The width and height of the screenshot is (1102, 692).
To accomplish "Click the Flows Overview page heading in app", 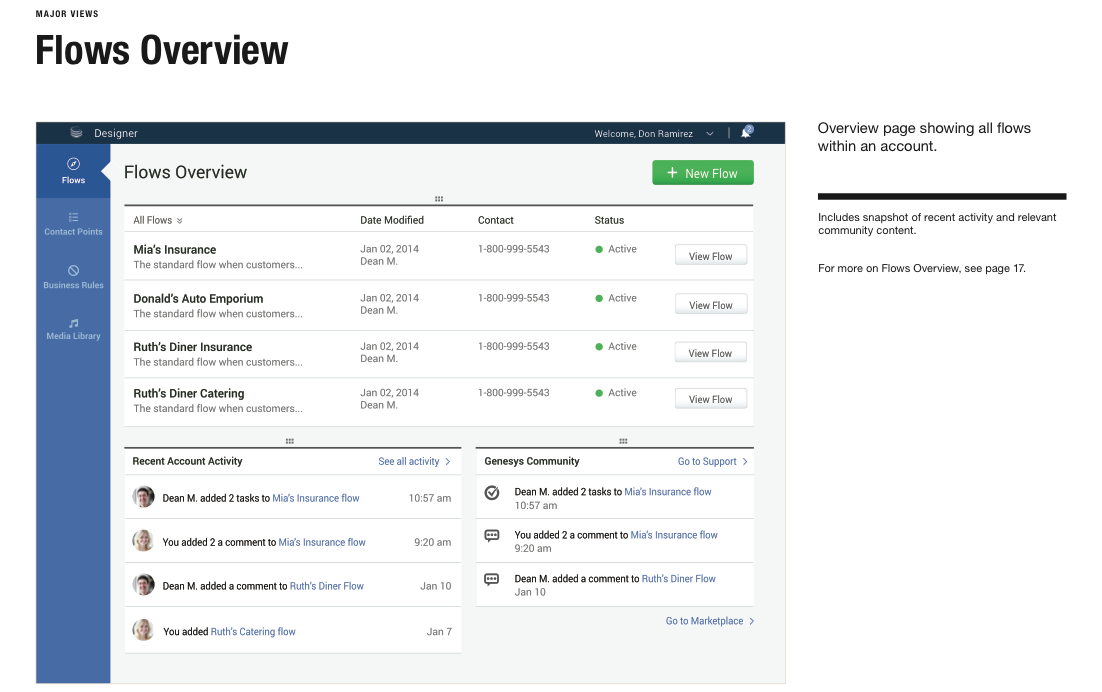I will (186, 172).
